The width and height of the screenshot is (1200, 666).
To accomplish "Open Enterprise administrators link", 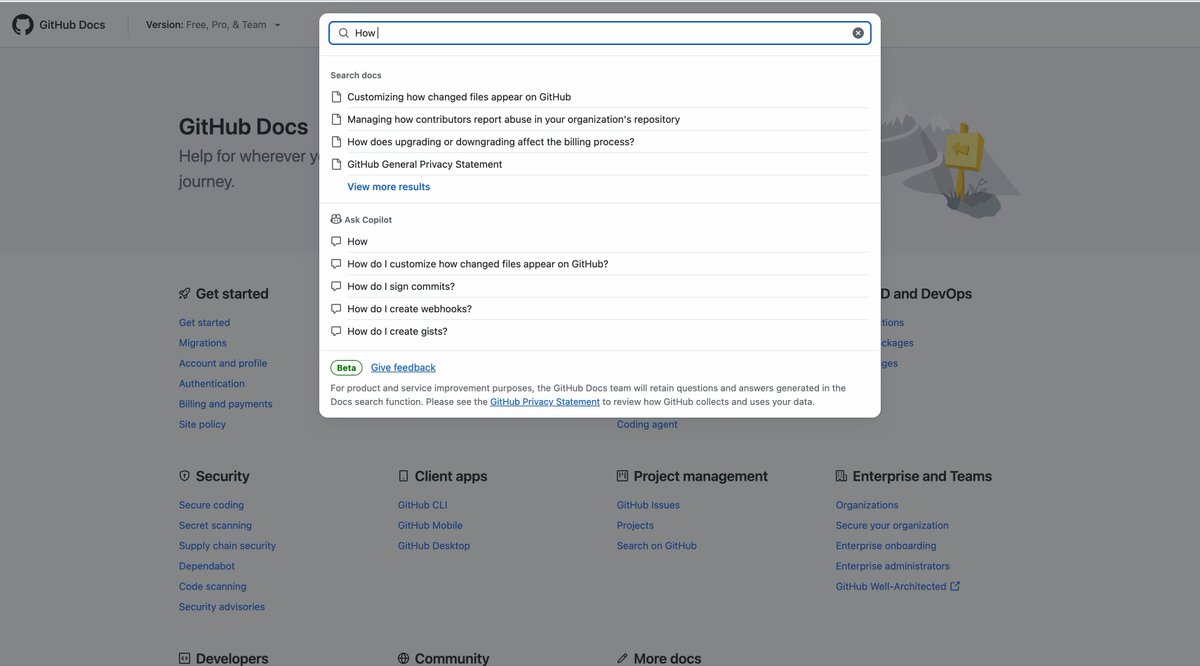I will point(893,566).
